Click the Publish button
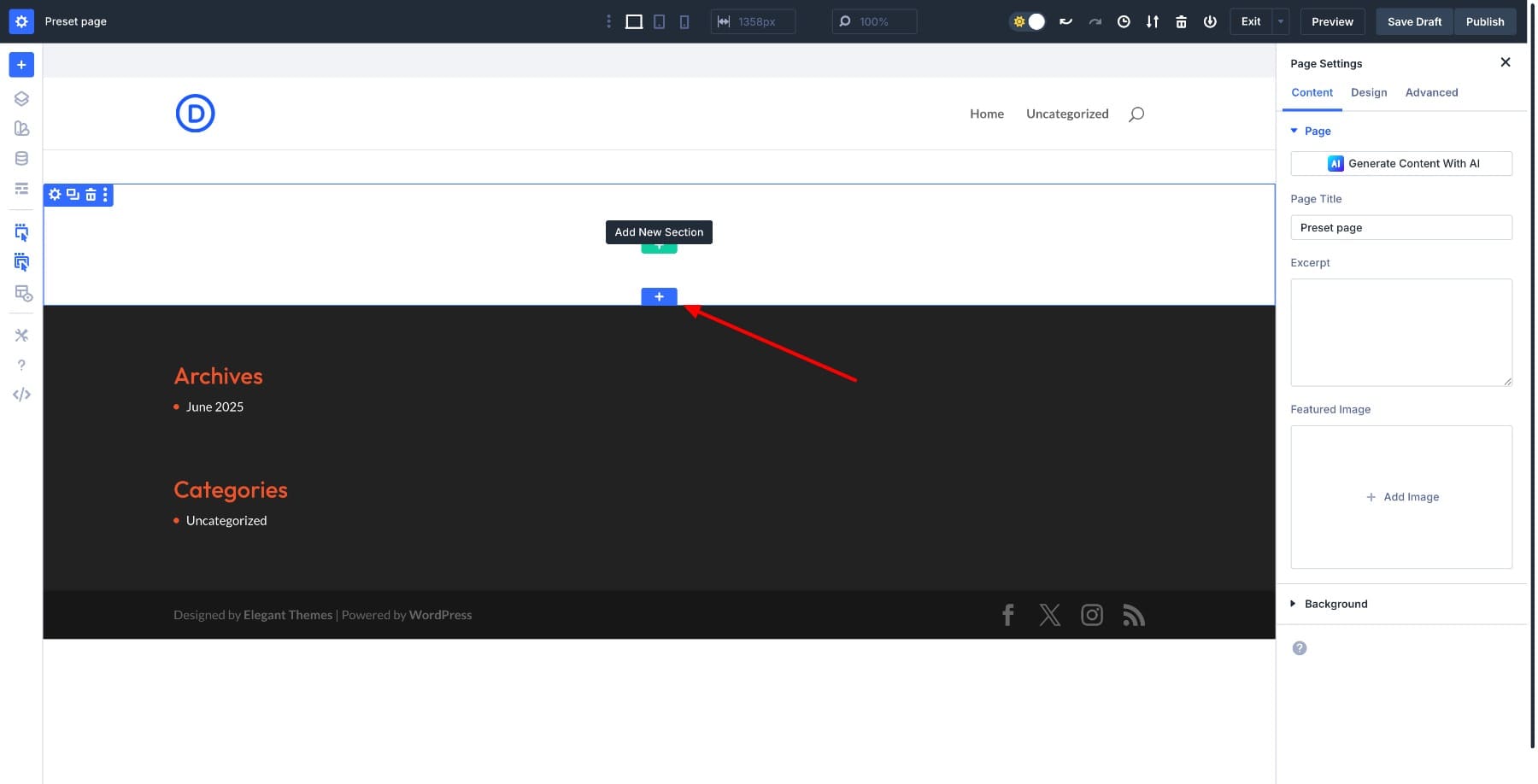The height and width of the screenshot is (784, 1538). [1485, 21]
